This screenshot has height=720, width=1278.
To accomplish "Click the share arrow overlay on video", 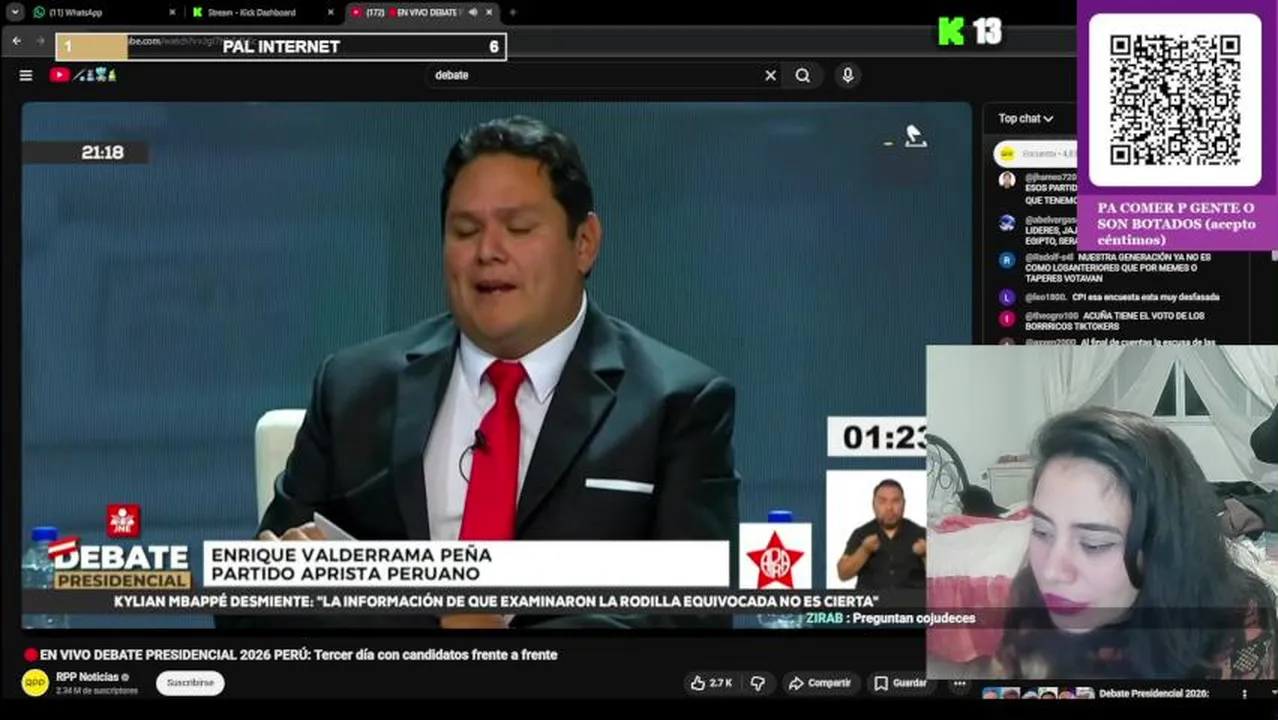I will (915, 136).
